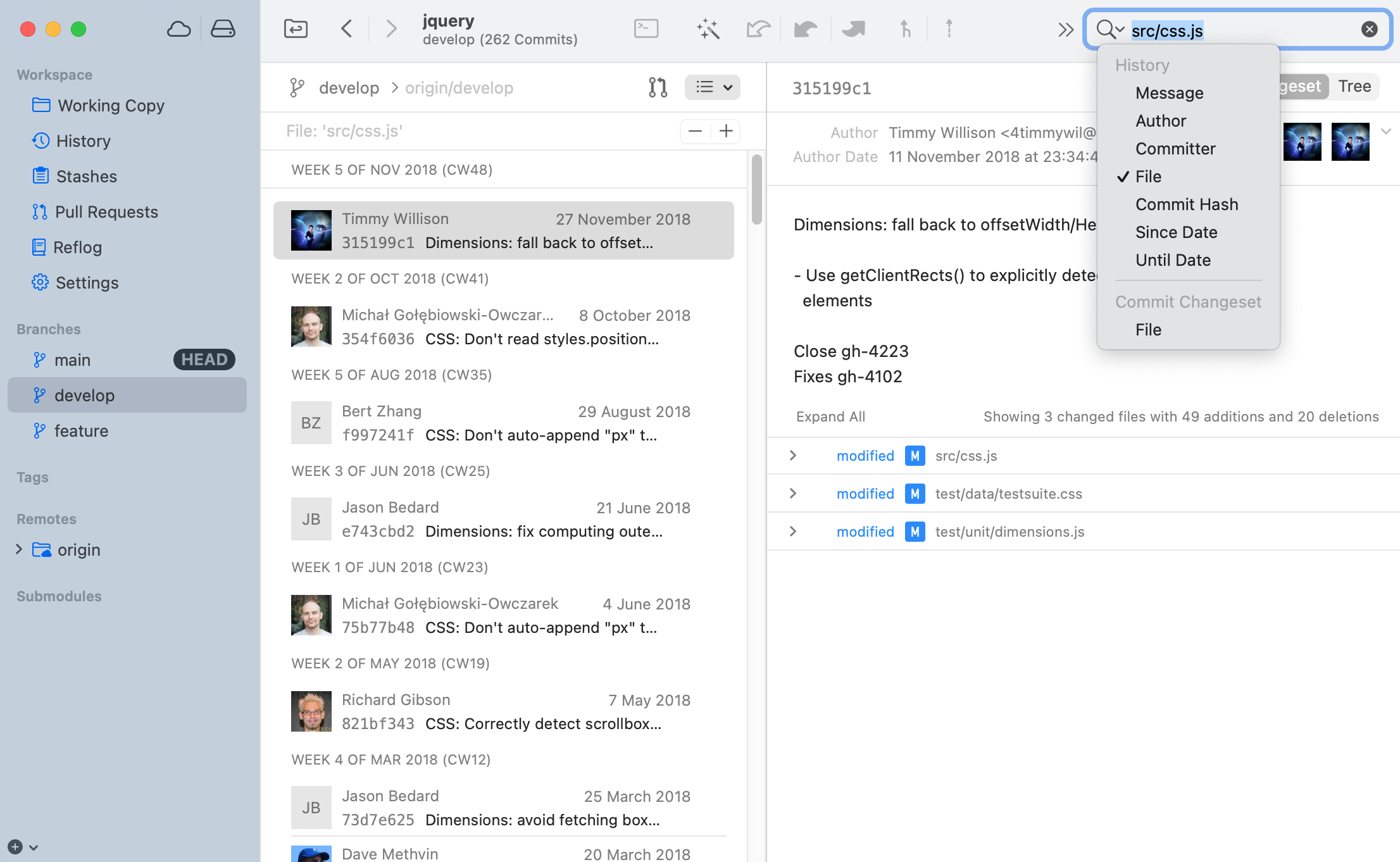Switch to the Tree view tab
Screen dimensions: 1400x862
(x=1354, y=87)
